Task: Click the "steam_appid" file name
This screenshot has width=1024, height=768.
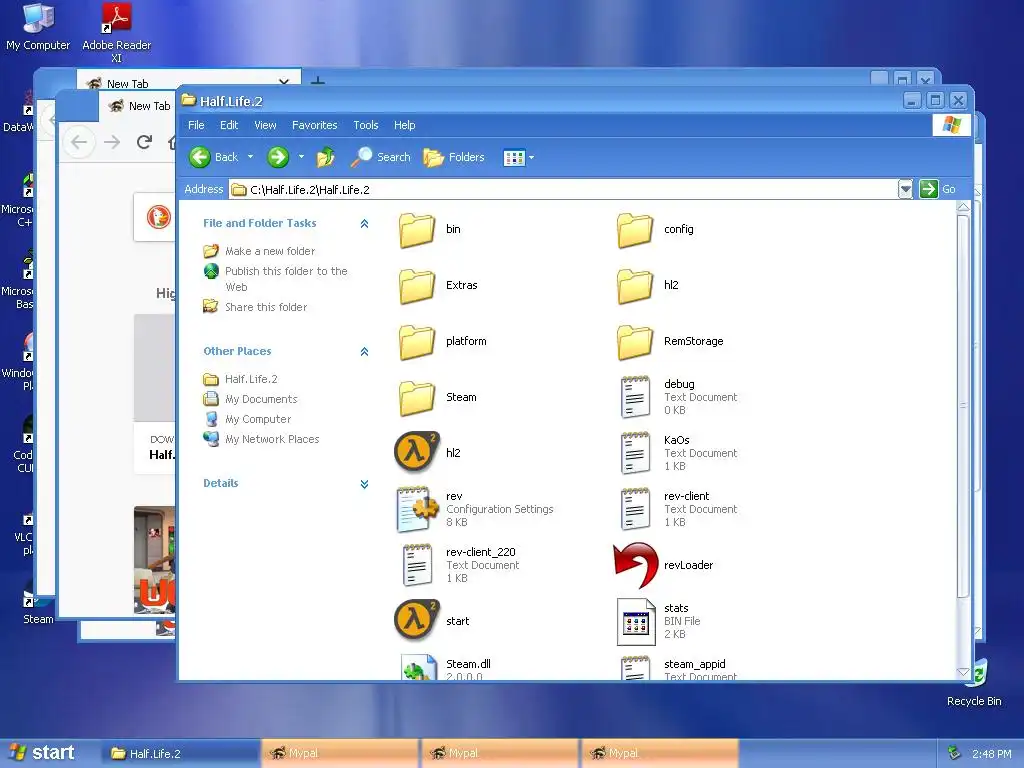Action: [x=694, y=664]
